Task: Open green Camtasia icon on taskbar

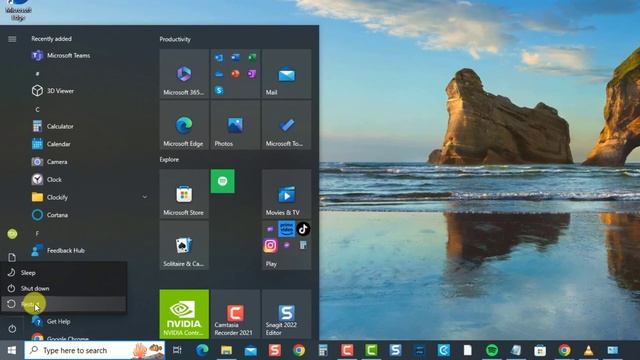Action: click(371, 350)
